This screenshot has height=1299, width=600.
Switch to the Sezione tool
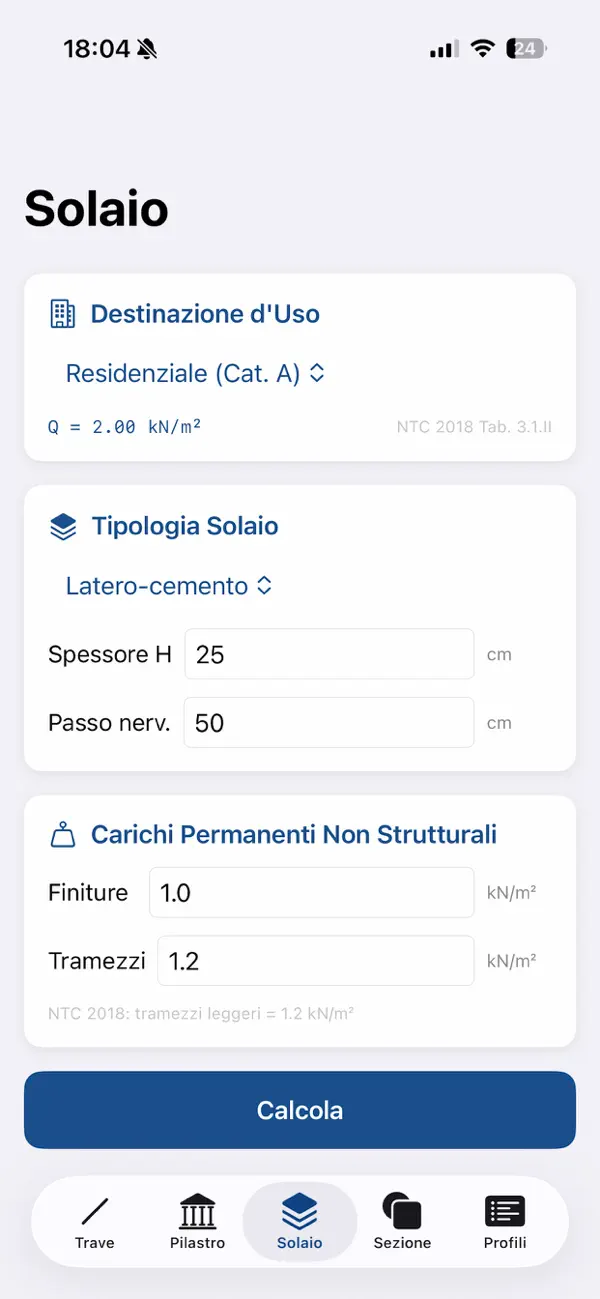point(402,1221)
